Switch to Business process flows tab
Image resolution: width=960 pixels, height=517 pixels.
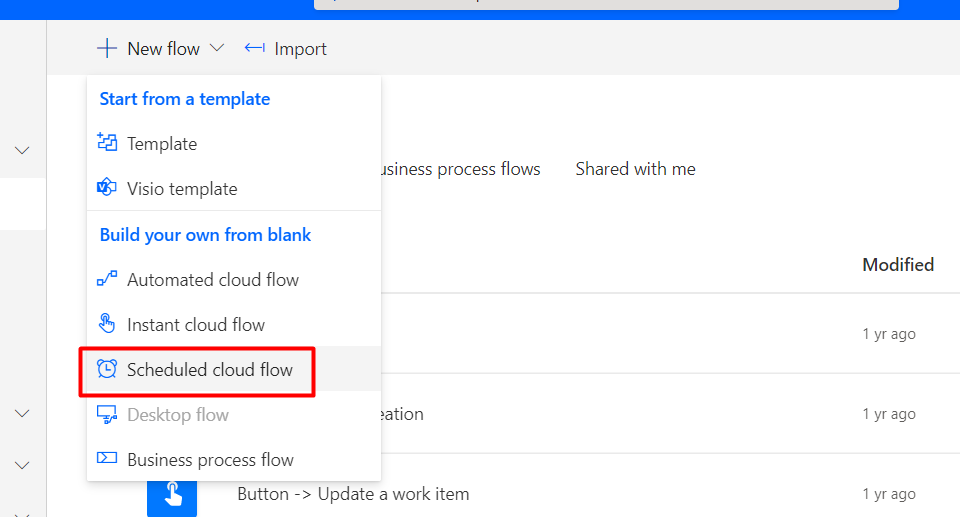point(460,169)
